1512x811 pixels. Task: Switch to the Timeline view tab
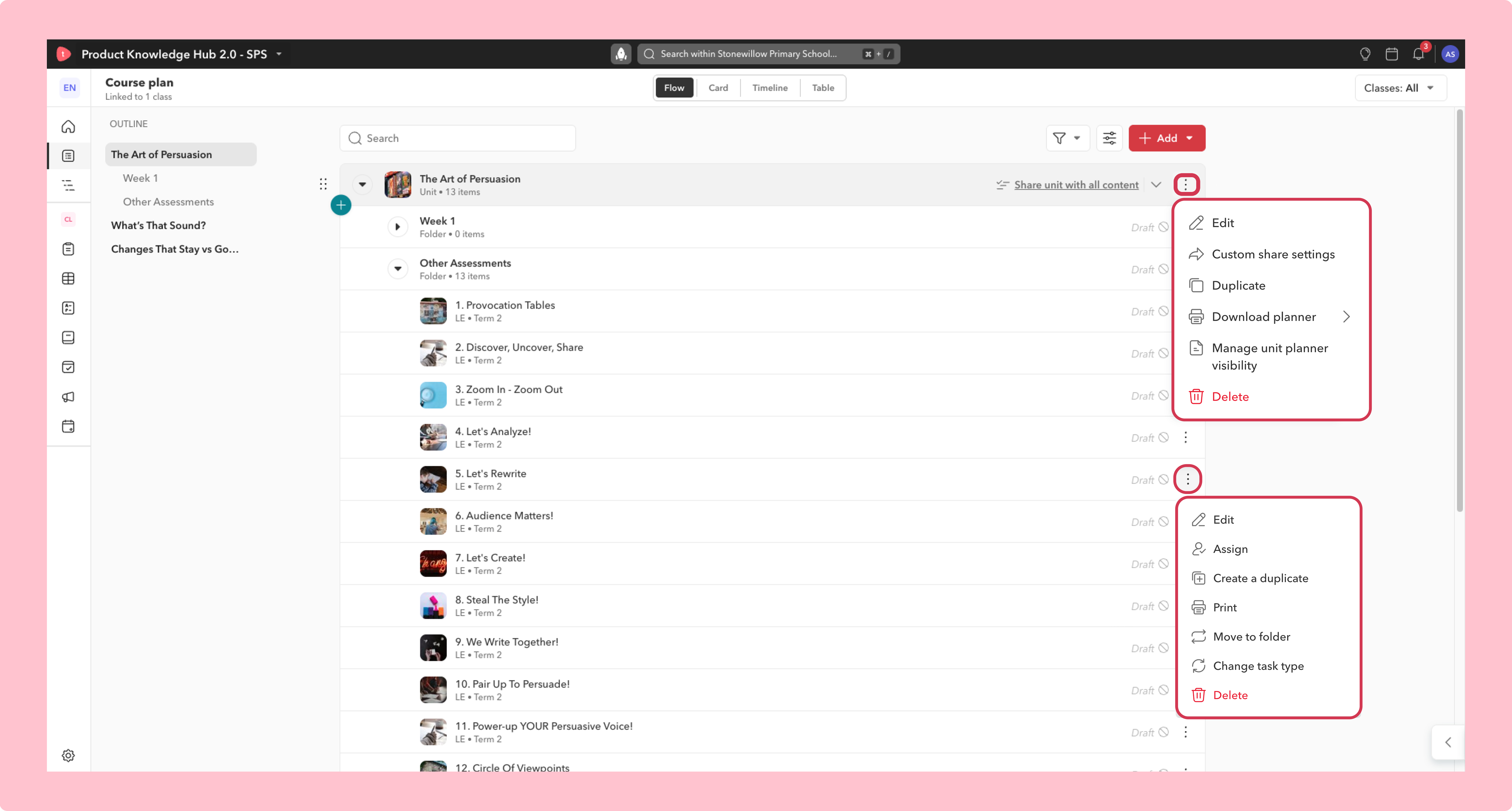[x=770, y=88]
